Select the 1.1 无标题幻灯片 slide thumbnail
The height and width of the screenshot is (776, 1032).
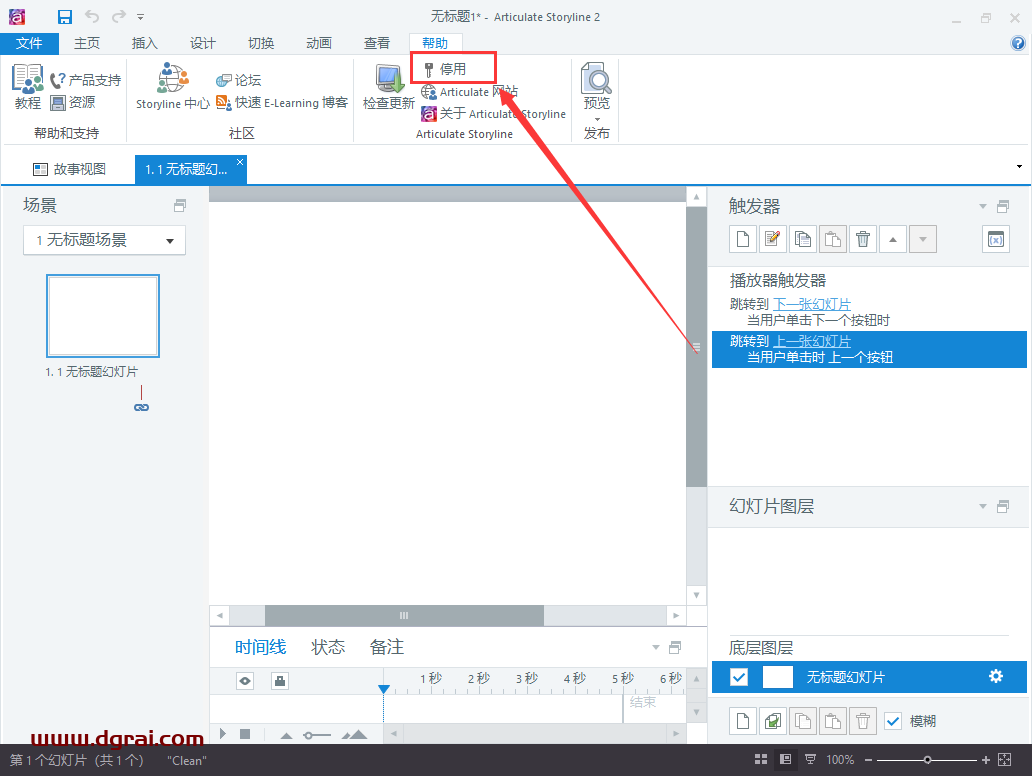(x=102, y=315)
